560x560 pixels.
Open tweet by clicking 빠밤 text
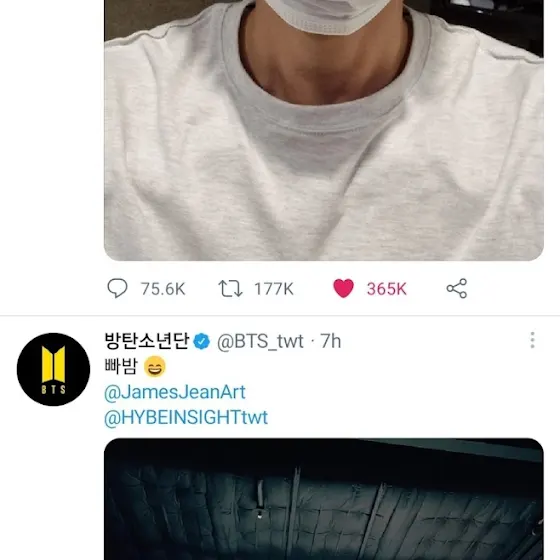[121, 366]
